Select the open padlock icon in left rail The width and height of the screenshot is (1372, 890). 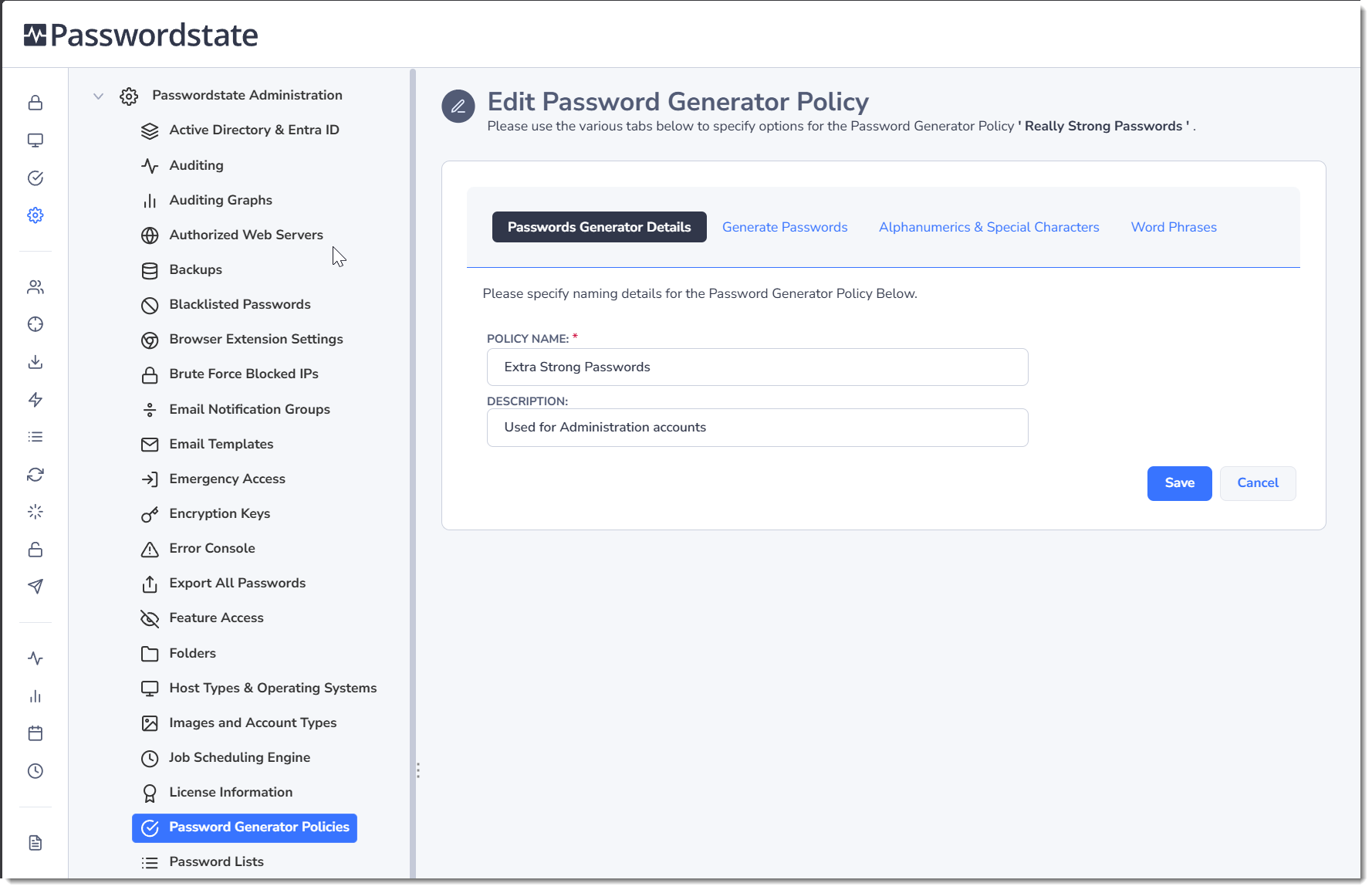pos(35,550)
